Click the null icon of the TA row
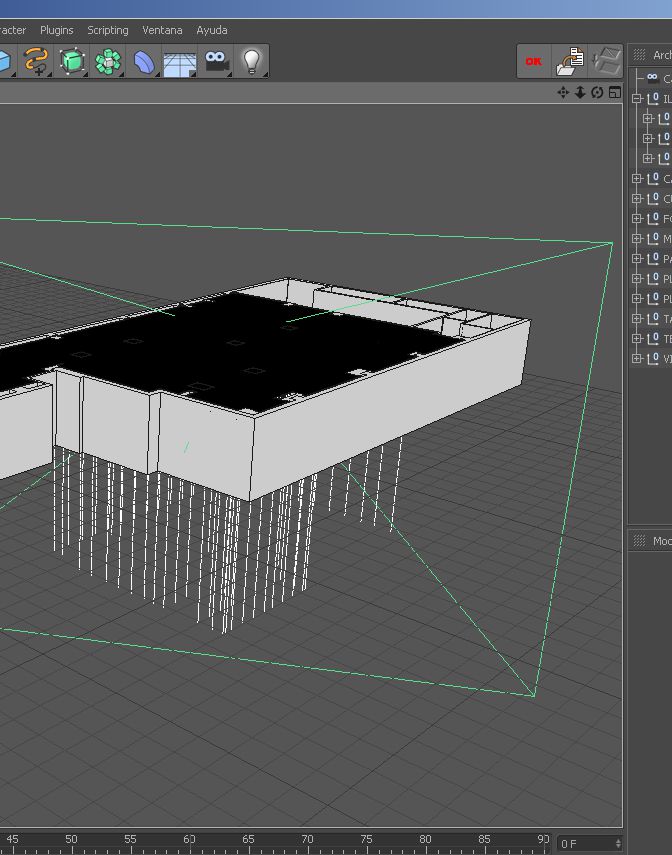This screenshot has width=672, height=855. 653,318
